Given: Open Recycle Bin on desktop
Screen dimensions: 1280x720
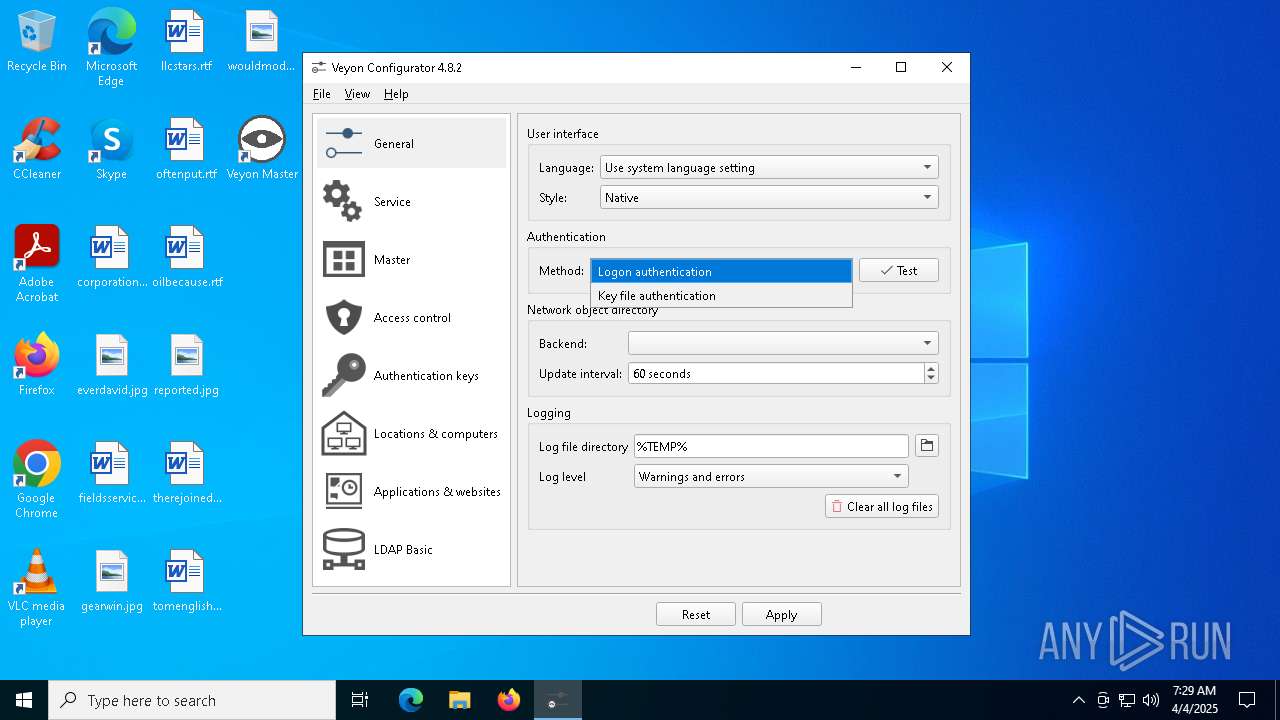Looking at the screenshot, I should (x=37, y=42).
